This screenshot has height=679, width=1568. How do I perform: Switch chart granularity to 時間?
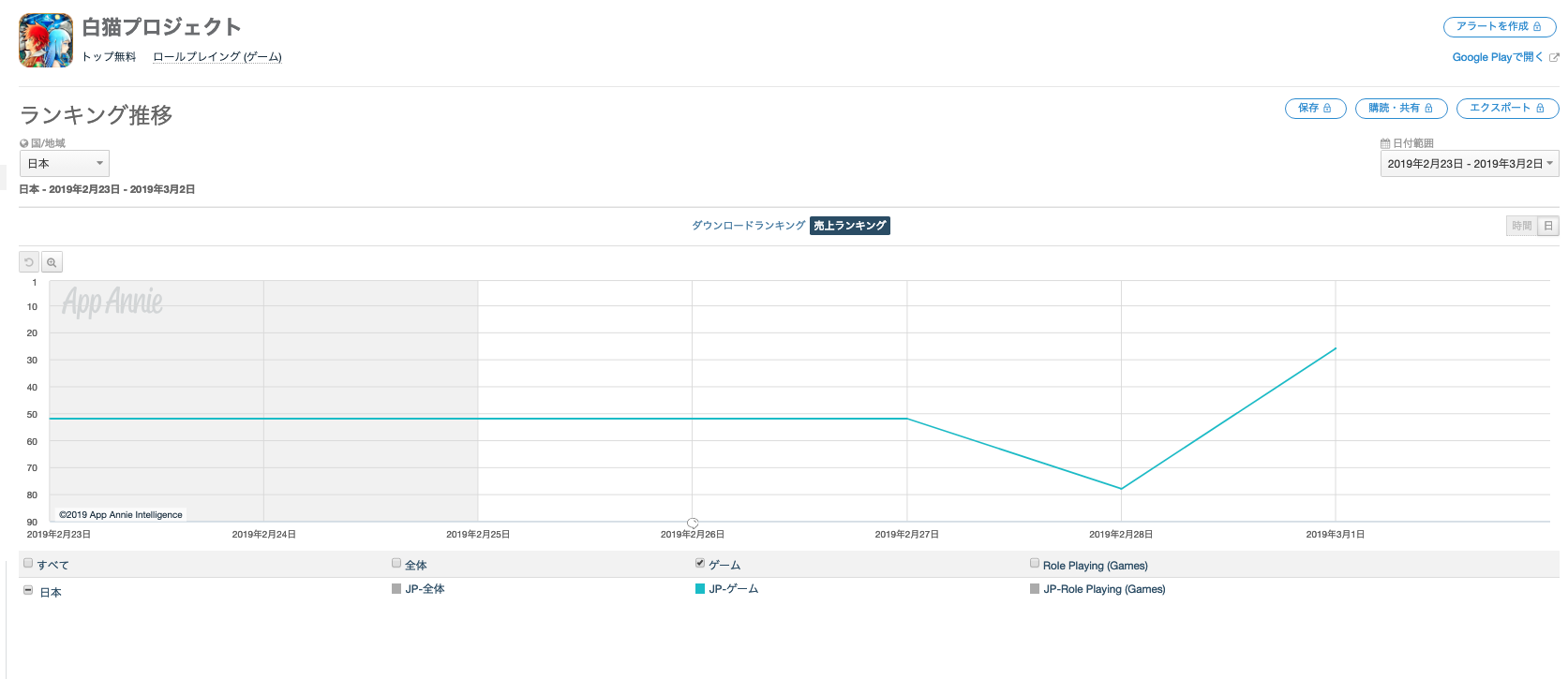pos(1521,226)
